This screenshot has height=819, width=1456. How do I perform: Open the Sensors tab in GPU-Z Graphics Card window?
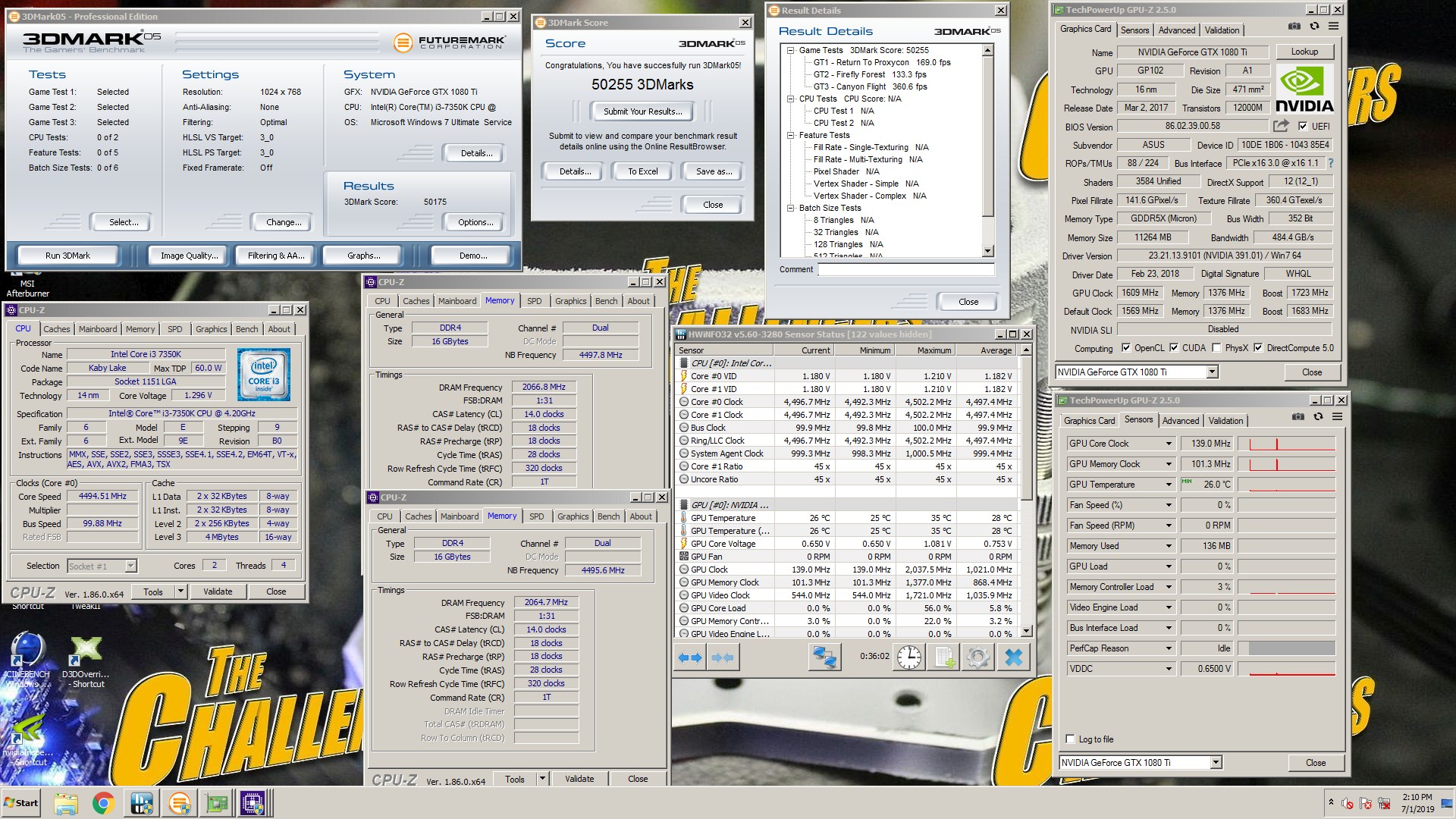[1134, 30]
